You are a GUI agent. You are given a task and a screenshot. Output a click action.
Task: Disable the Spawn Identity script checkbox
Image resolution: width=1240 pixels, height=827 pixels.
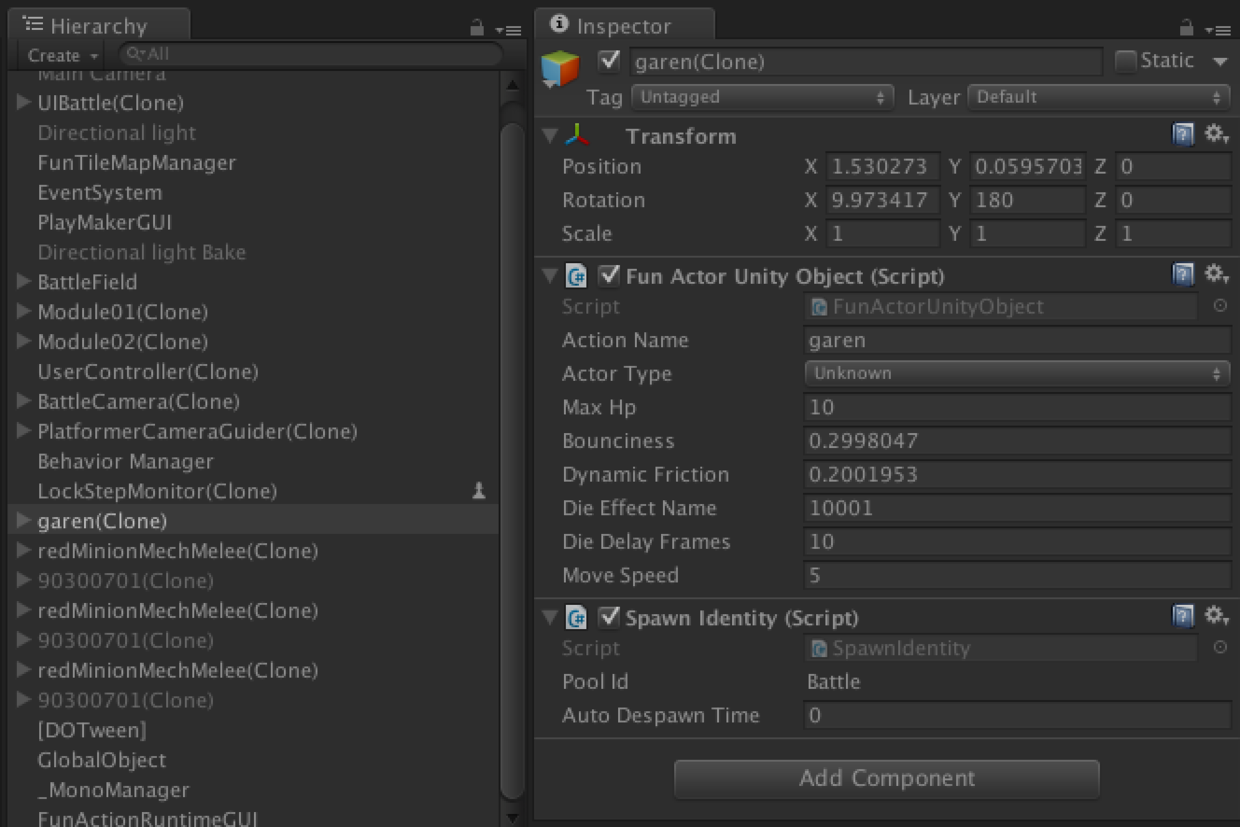point(609,617)
